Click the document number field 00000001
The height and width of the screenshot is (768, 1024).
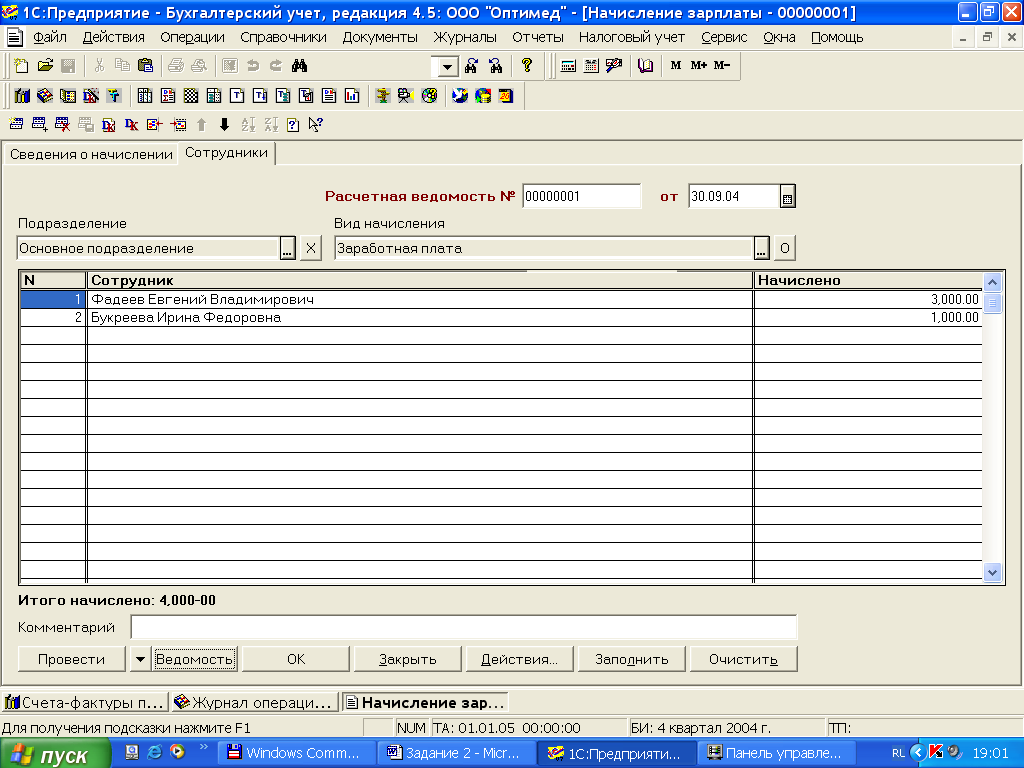581,196
